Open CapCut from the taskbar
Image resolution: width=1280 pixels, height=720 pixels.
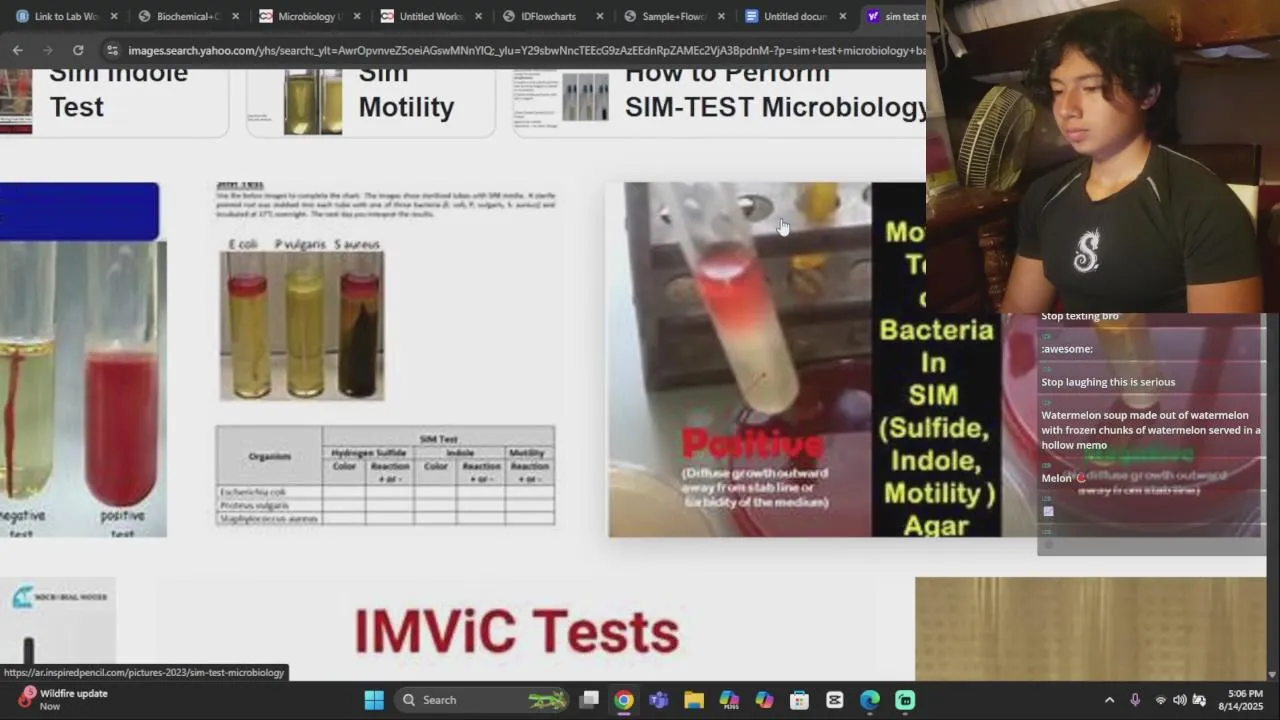click(835, 700)
